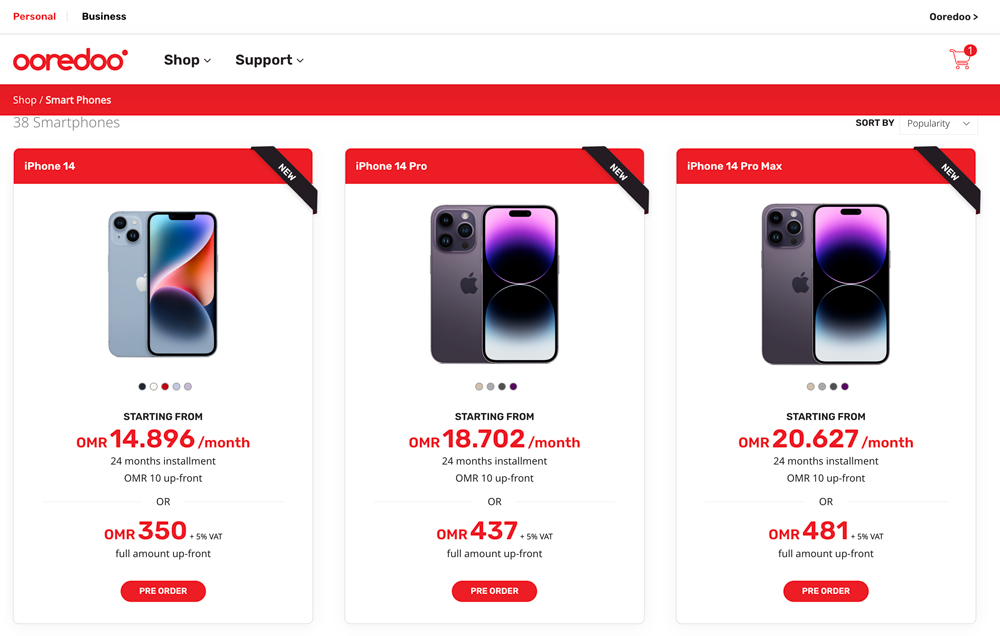Open the shopping cart icon
Viewport: 1000px width, 636px height.
click(x=960, y=58)
